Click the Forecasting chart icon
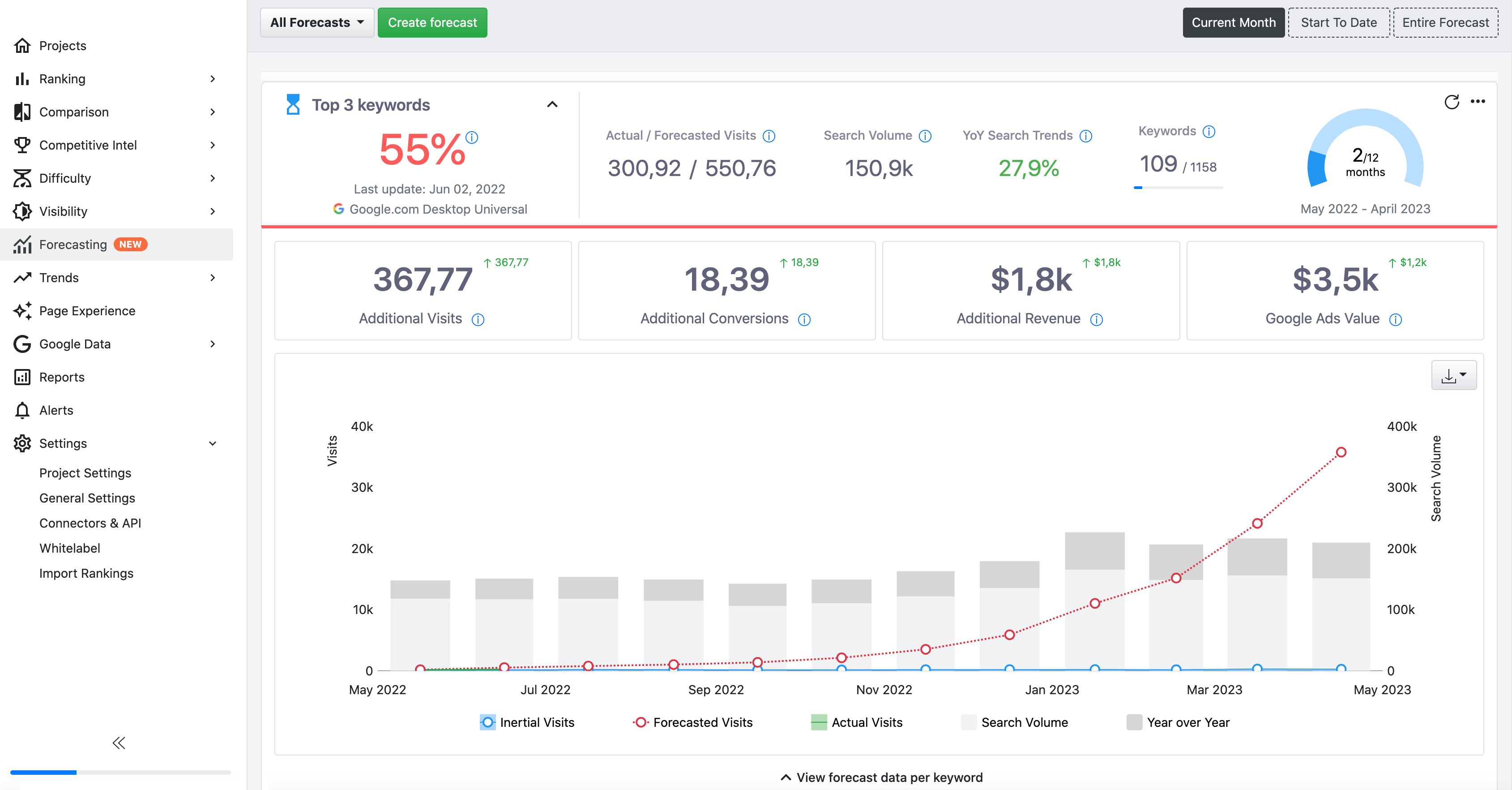The height and width of the screenshot is (790, 1512). coord(22,245)
